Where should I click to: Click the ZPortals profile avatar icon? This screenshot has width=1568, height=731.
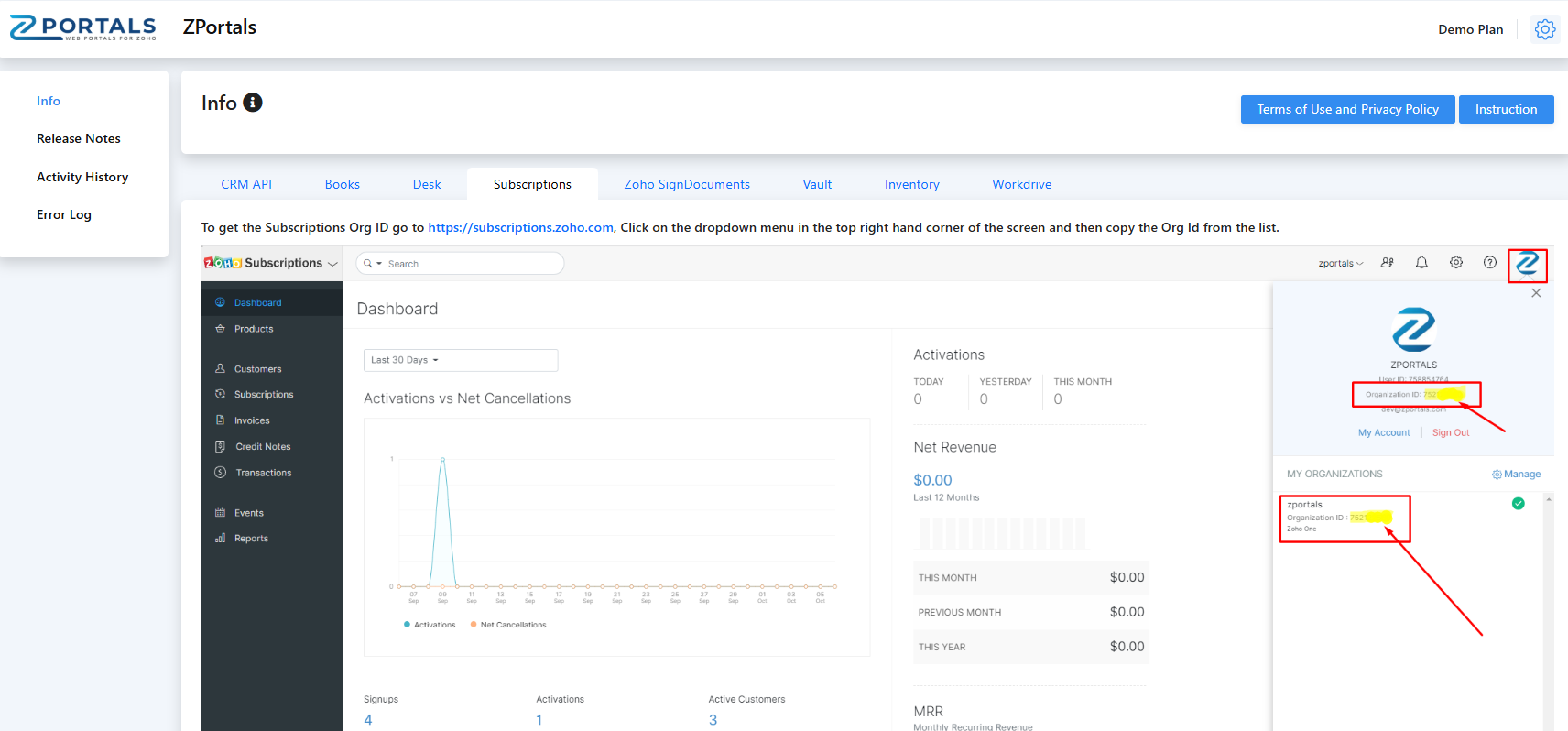1527,265
